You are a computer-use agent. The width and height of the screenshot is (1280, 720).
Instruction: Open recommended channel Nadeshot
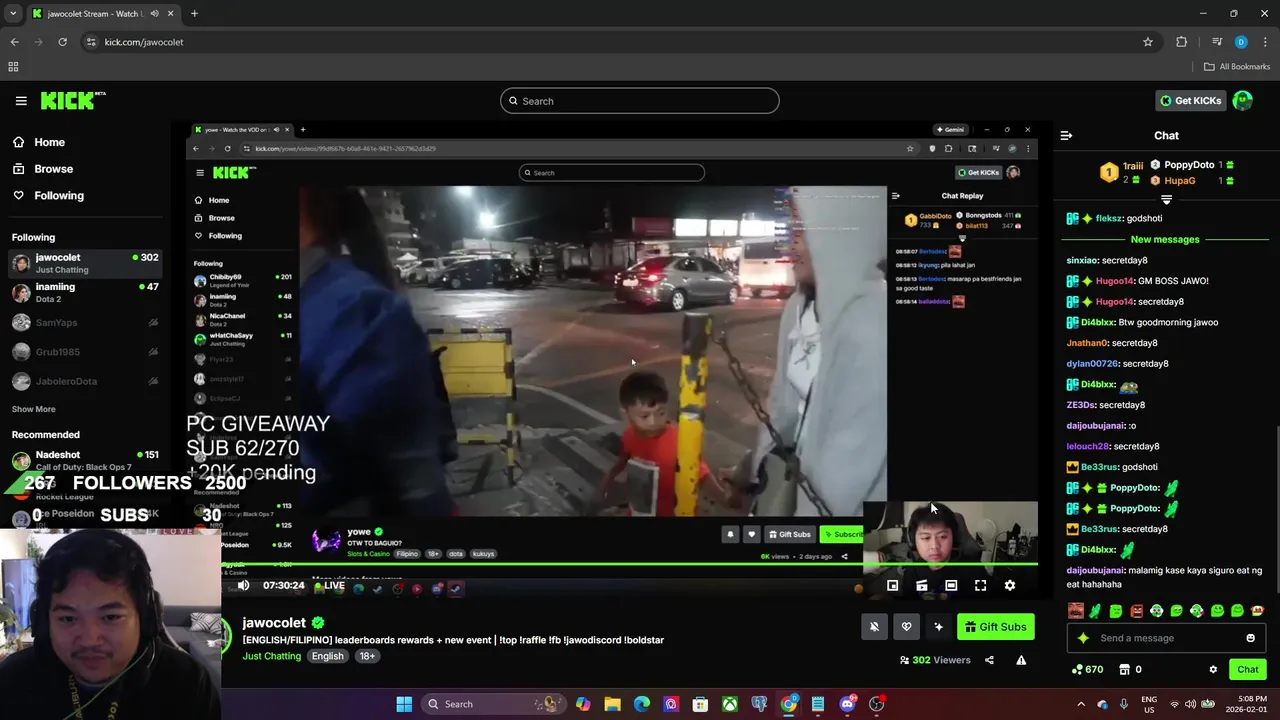(85, 460)
